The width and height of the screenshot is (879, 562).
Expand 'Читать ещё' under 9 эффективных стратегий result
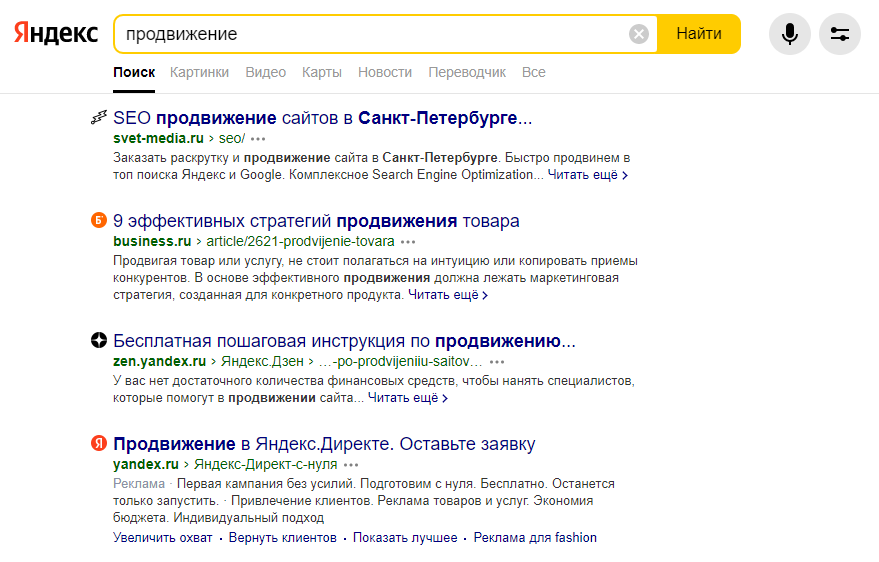pyautogui.click(x=448, y=295)
